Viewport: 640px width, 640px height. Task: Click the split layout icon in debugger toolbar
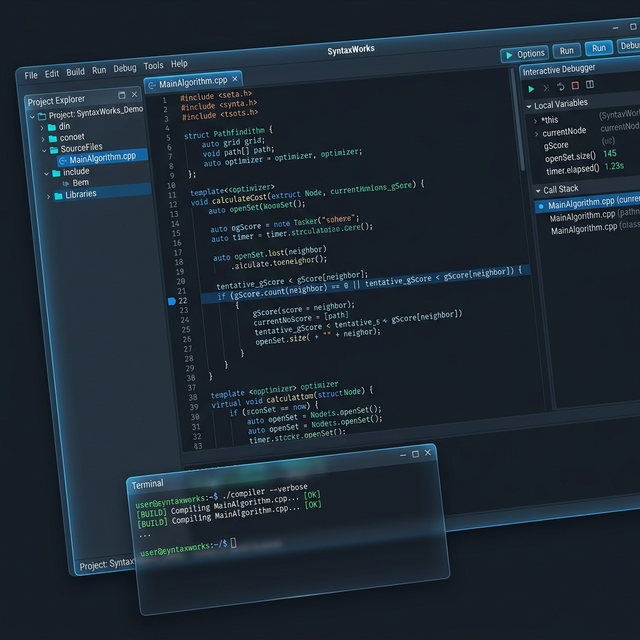590,85
